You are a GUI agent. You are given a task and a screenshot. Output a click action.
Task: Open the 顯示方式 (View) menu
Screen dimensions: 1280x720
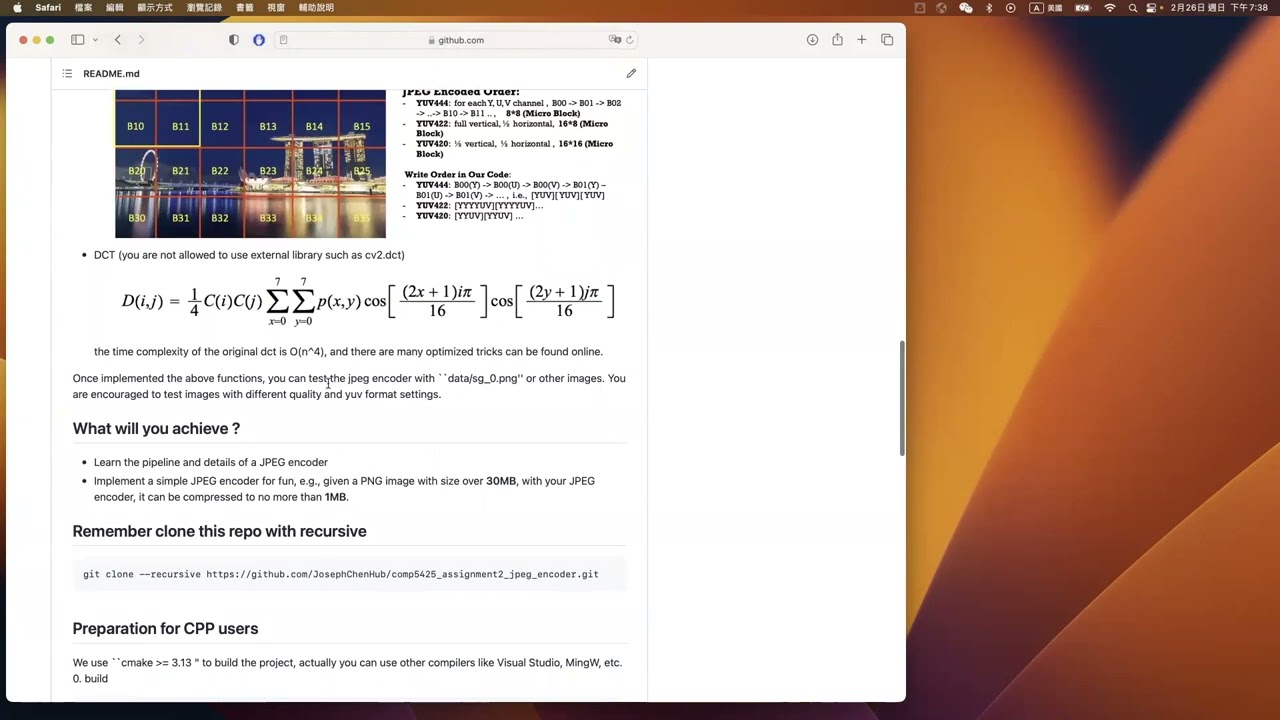click(155, 8)
